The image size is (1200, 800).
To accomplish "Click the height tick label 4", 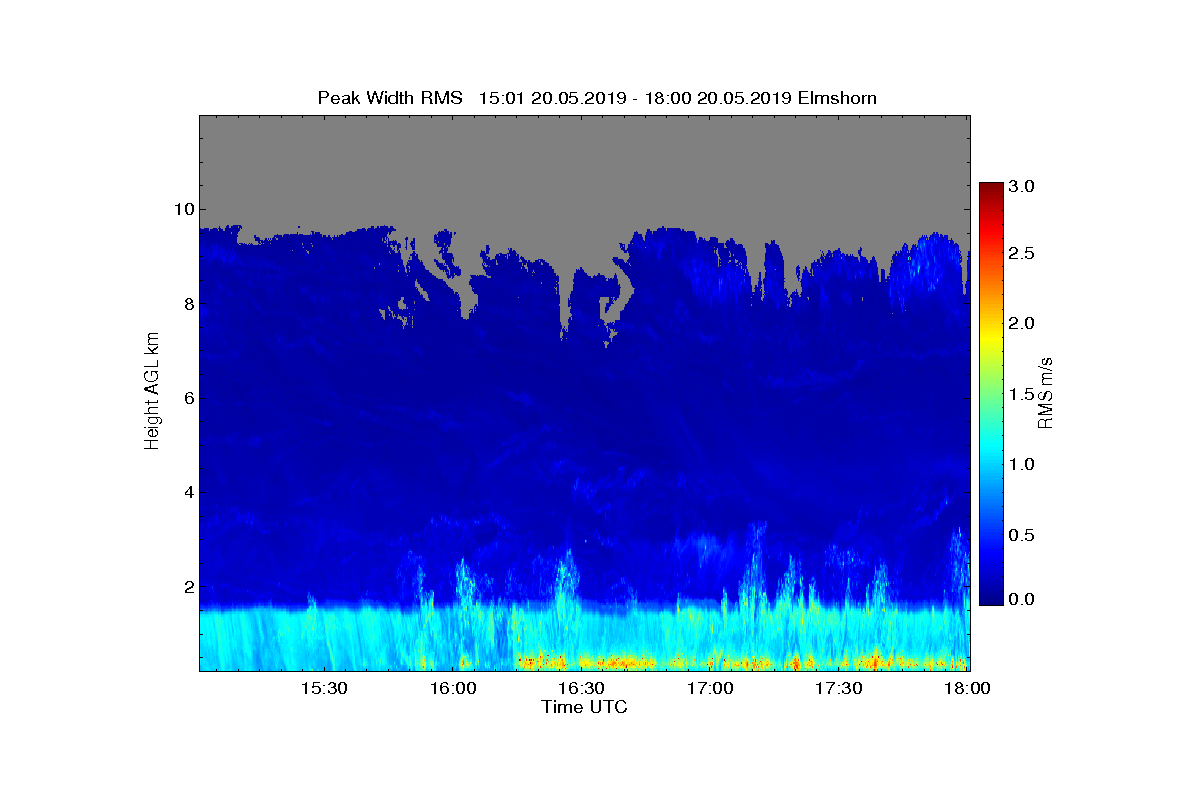I will [x=188, y=492].
